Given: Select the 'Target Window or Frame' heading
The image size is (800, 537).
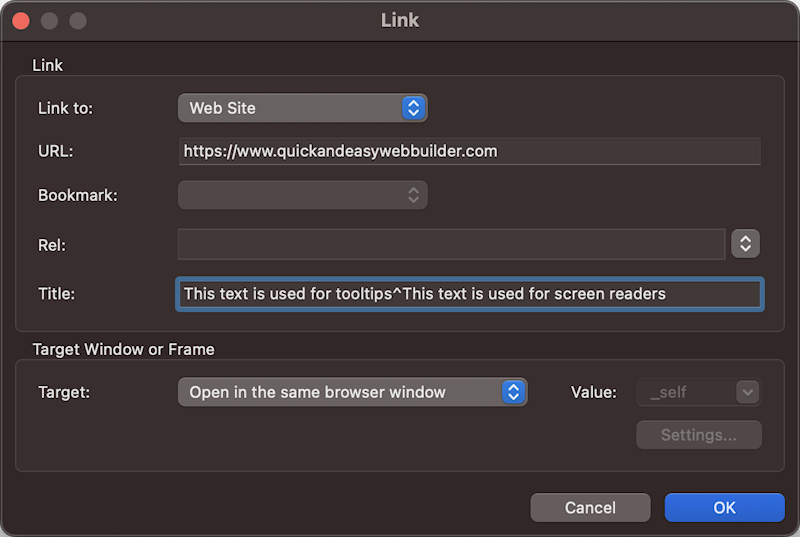Looking at the screenshot, I should (124, 350).
